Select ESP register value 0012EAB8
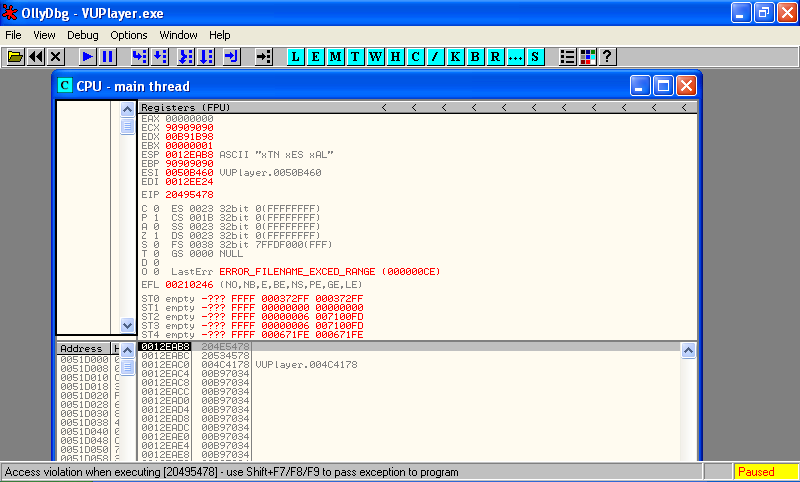800x482 pixels. (x=189, y=155)
